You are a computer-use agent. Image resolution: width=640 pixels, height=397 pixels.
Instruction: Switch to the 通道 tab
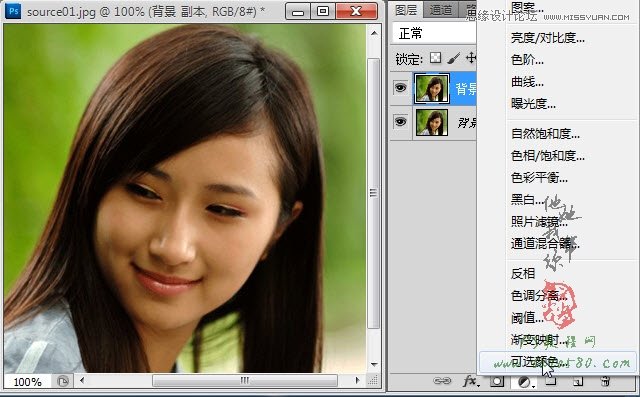coord(440,10)
